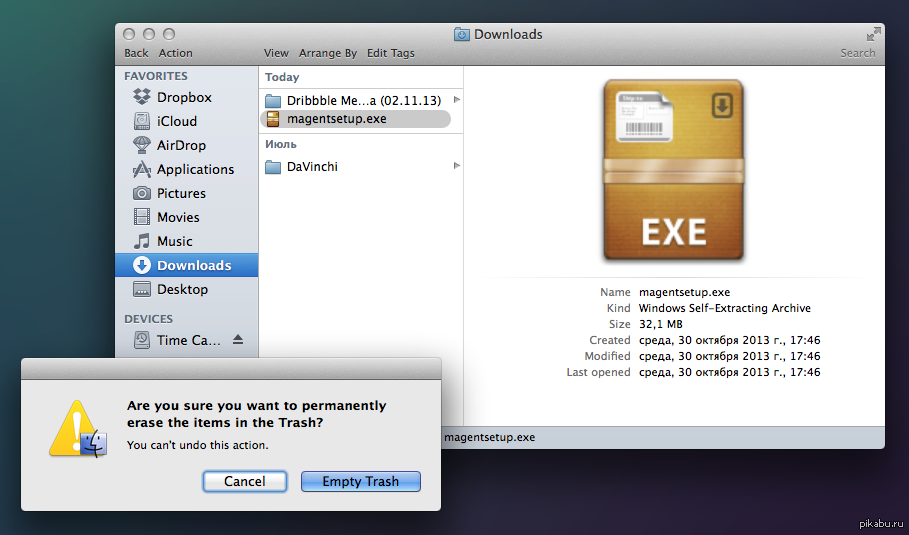
Task: Click Edit Tags in the toolbar
Action: point(391,53)
